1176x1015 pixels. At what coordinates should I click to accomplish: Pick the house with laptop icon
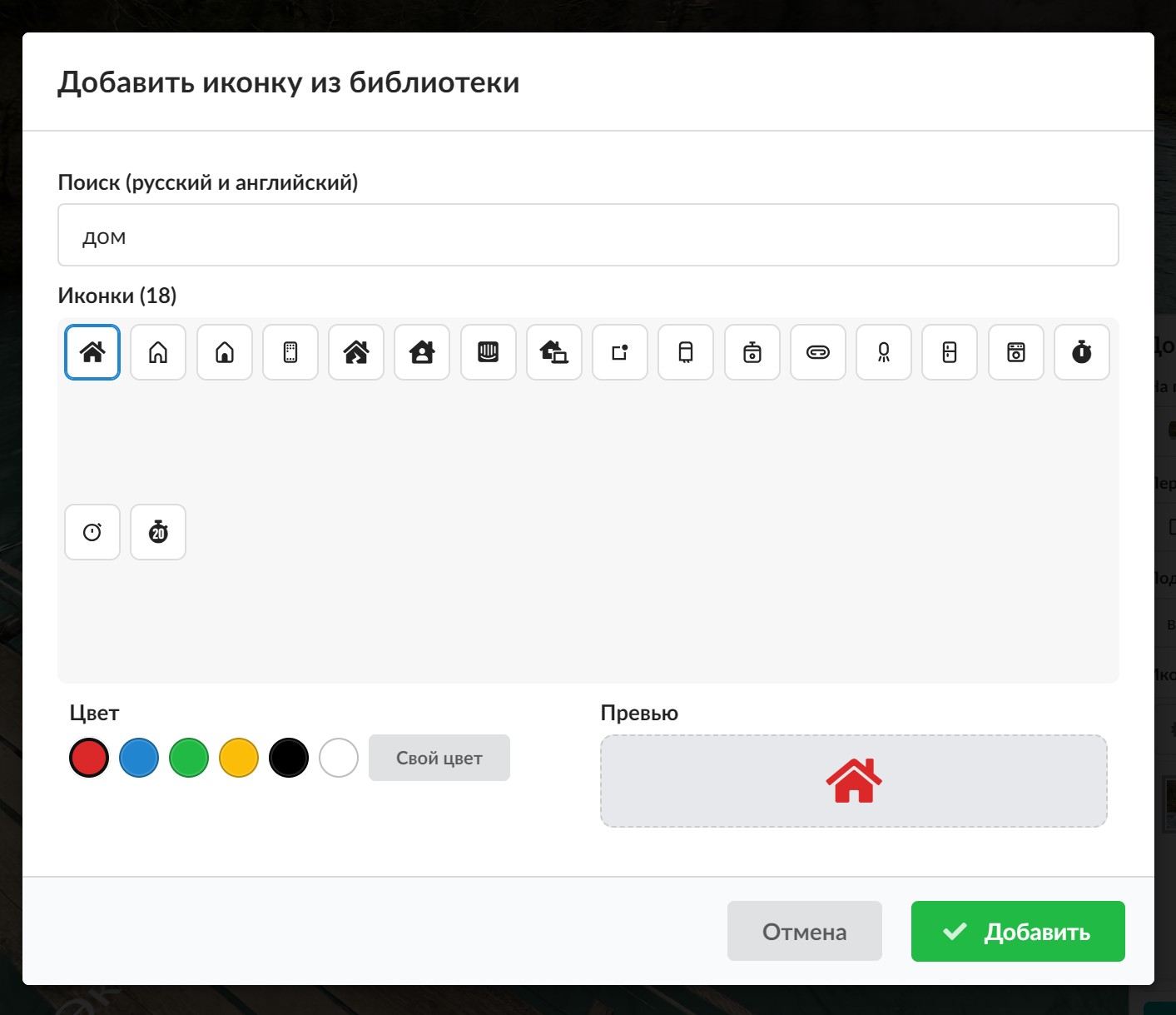(x=554, y=352)
